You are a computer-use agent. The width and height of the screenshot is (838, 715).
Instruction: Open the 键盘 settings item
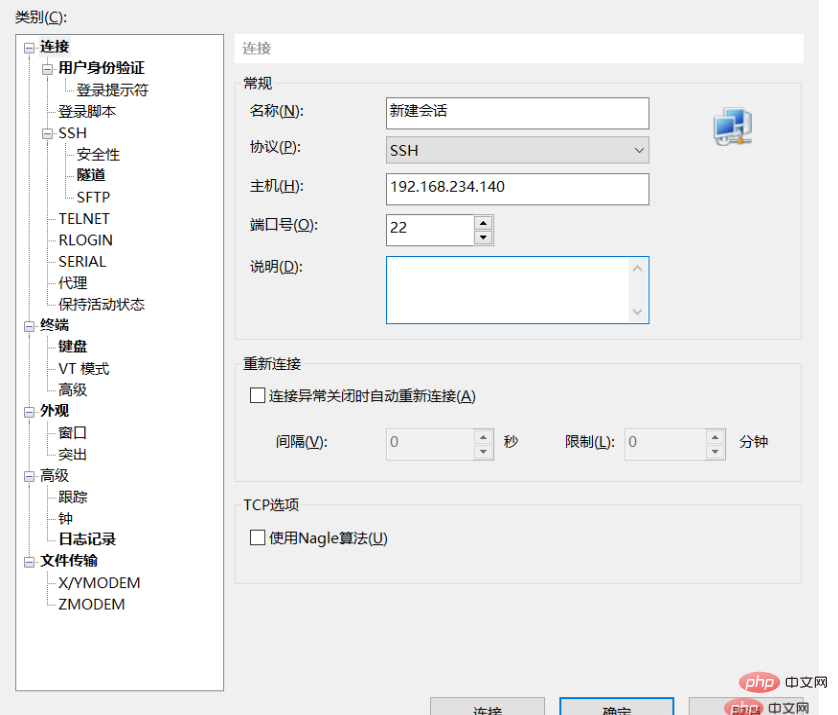73,346
